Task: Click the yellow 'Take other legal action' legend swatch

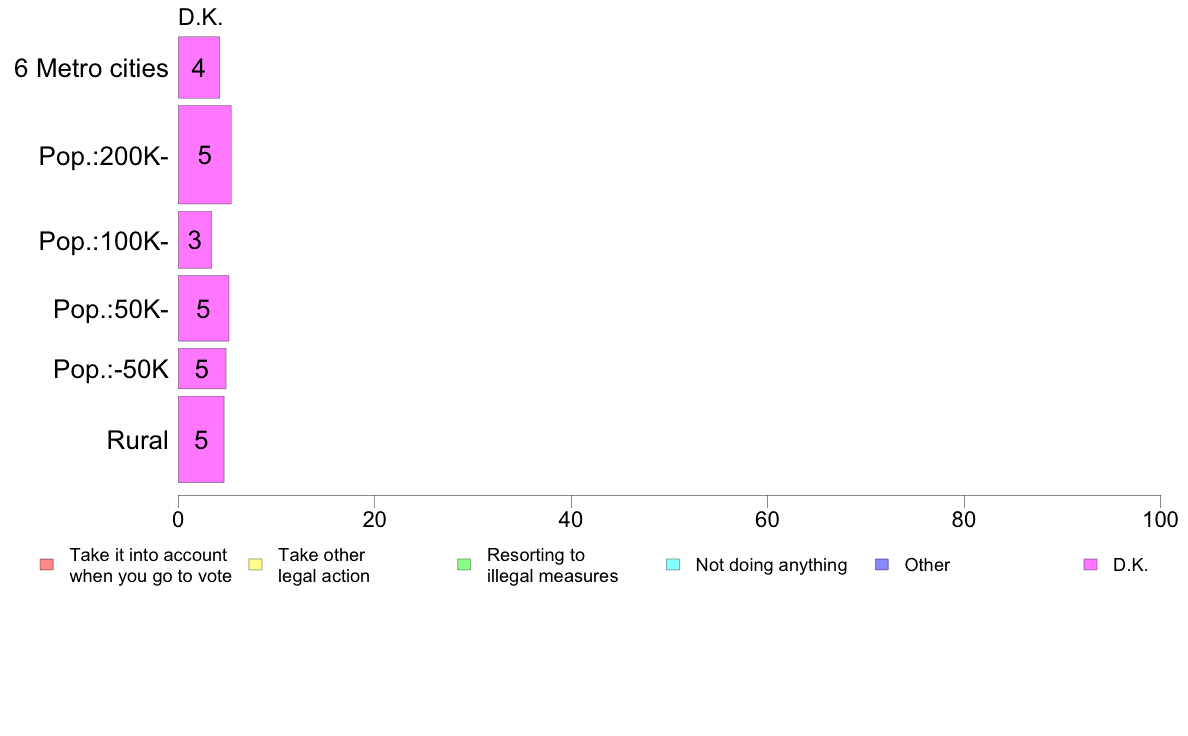Action: (x=255, y=565)
